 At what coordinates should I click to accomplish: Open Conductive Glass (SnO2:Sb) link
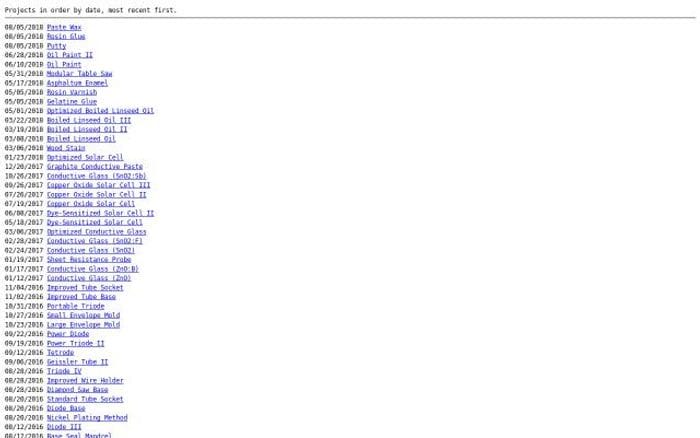(96, 176)
